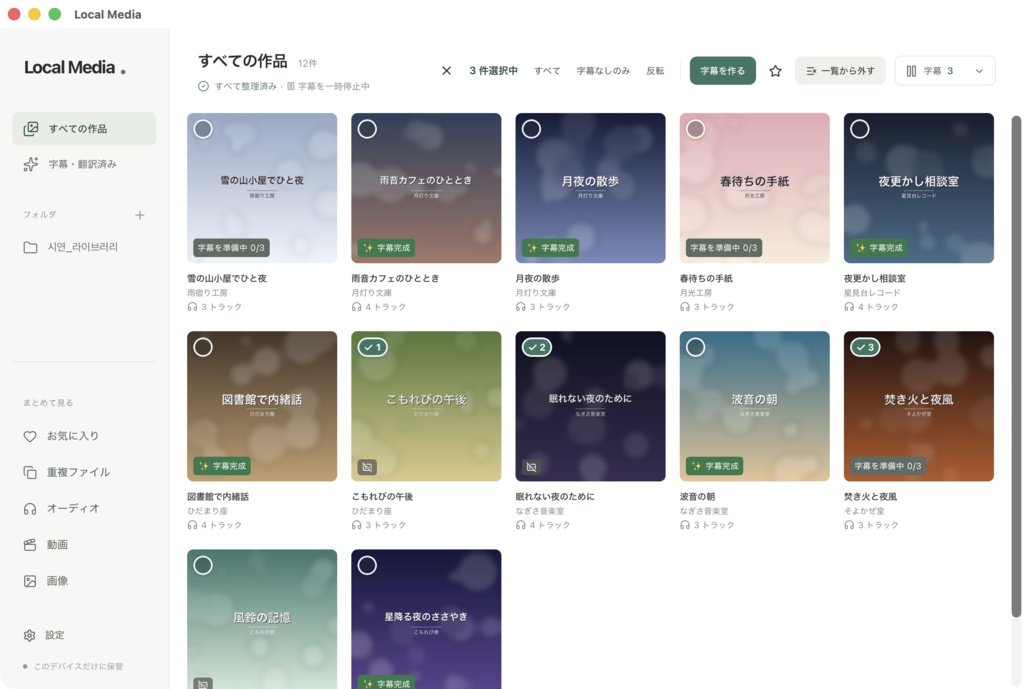Select the 星降る夜のささやき card checkbox
Viewport: 1024px width, 689px height.
[367, 566]
